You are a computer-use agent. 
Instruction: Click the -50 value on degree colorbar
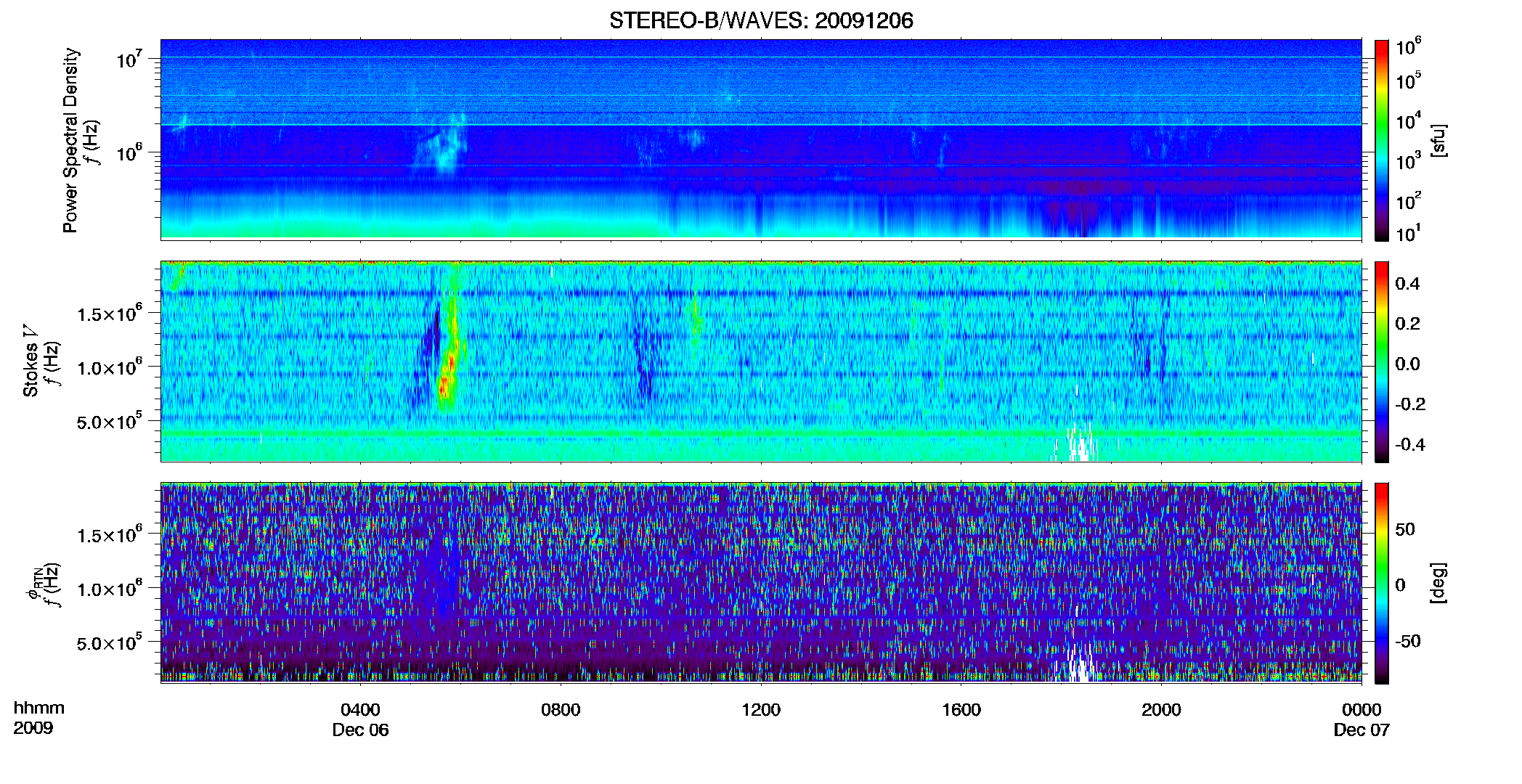tap(1407, 641)
